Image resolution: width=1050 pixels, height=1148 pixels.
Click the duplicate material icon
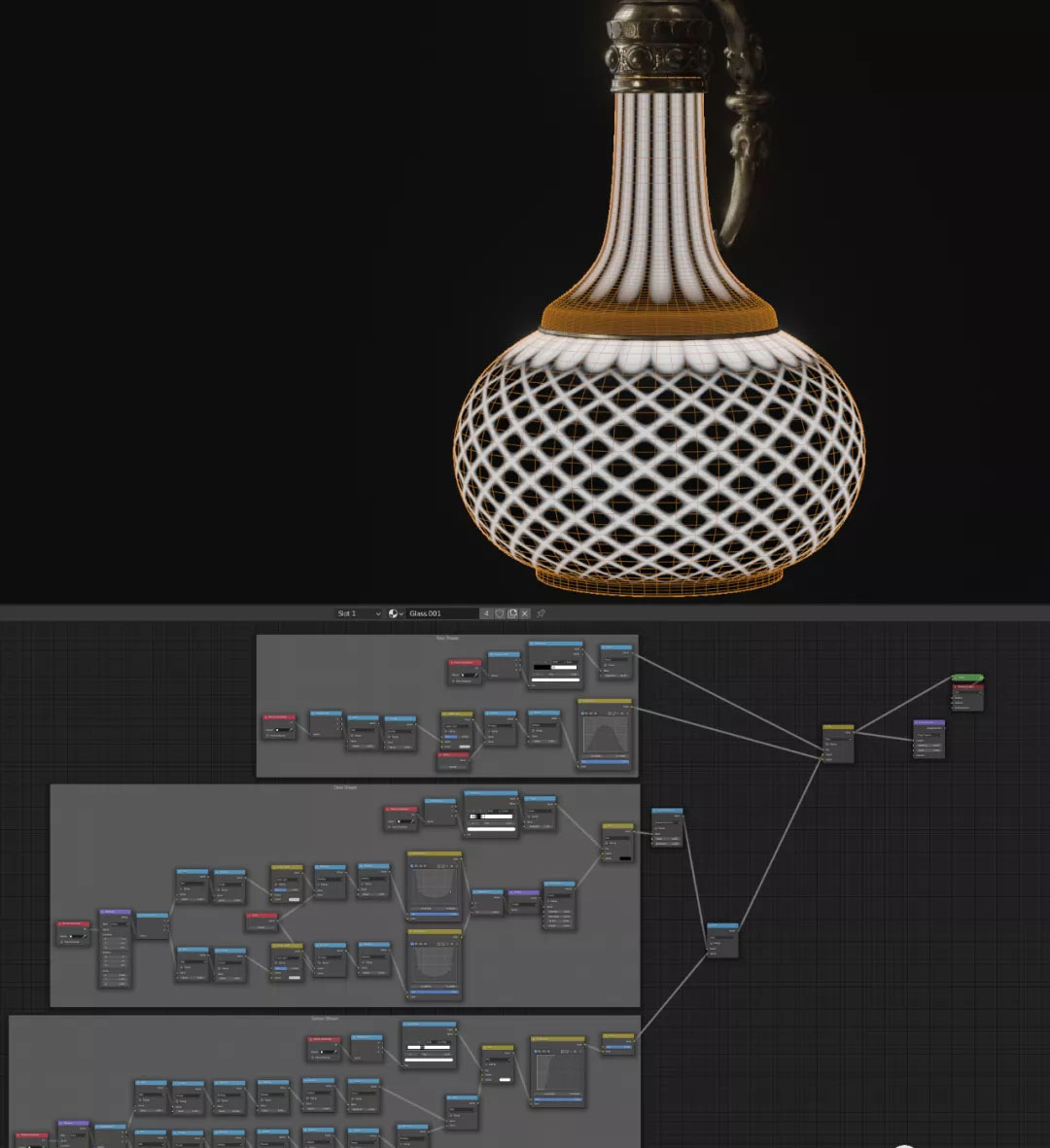[512, 613]
